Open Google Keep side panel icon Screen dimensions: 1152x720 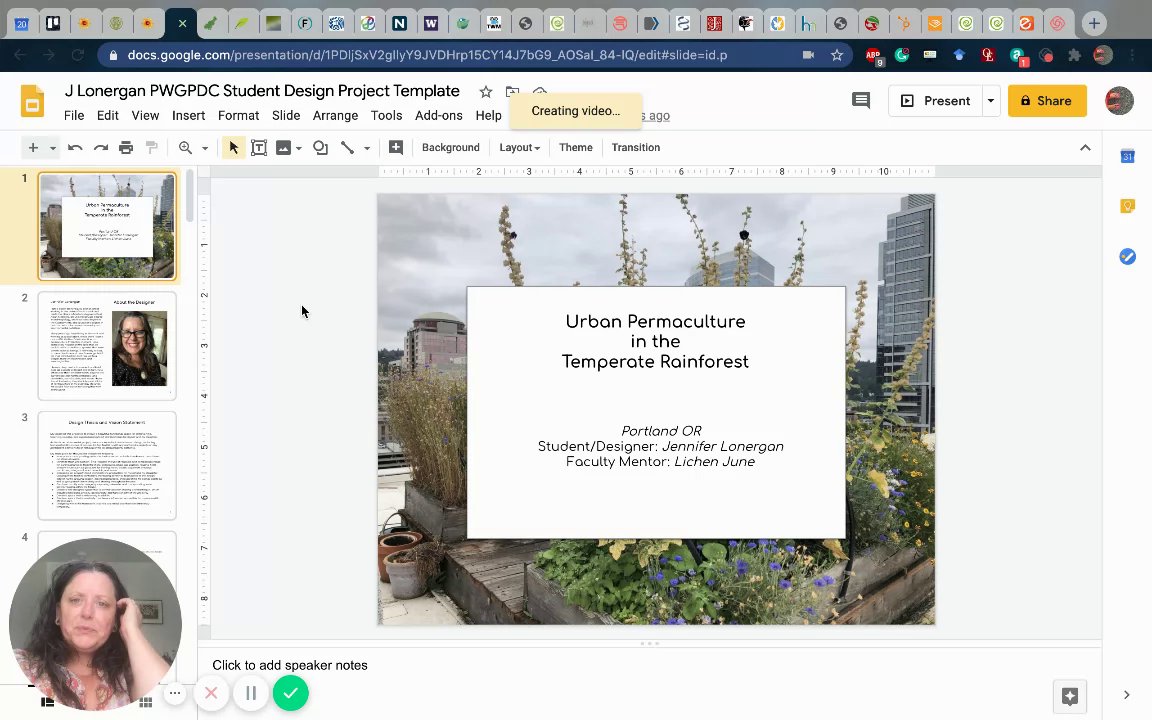[1127, 206]
